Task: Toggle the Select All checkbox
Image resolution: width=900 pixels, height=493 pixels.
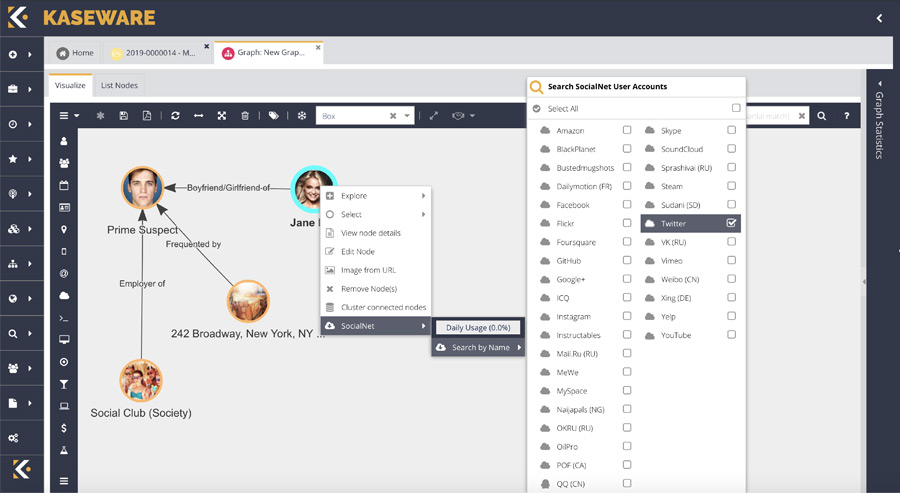Action: (x=736, y=108)
